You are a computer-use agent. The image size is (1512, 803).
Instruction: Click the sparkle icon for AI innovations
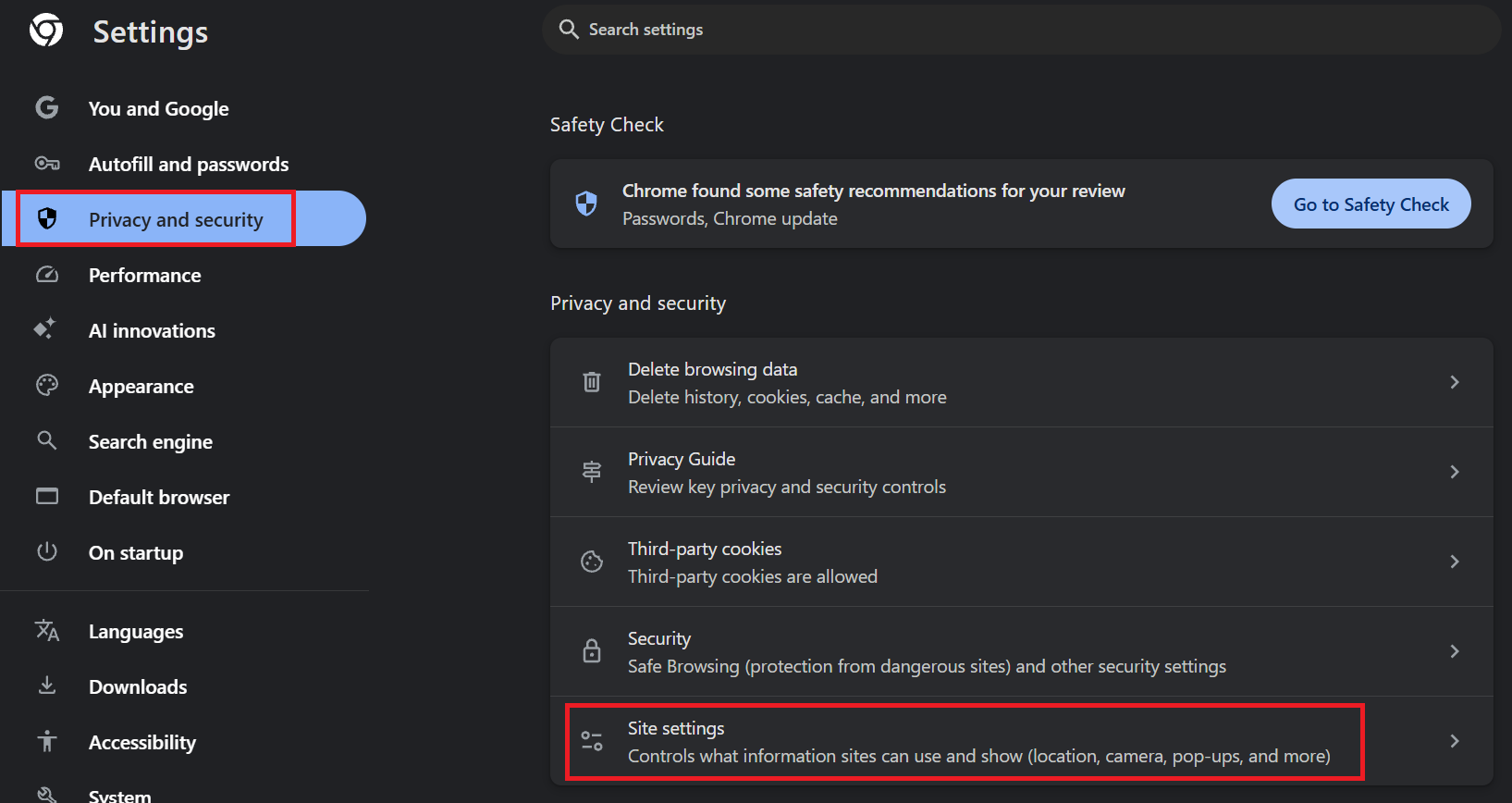[45, 329]
